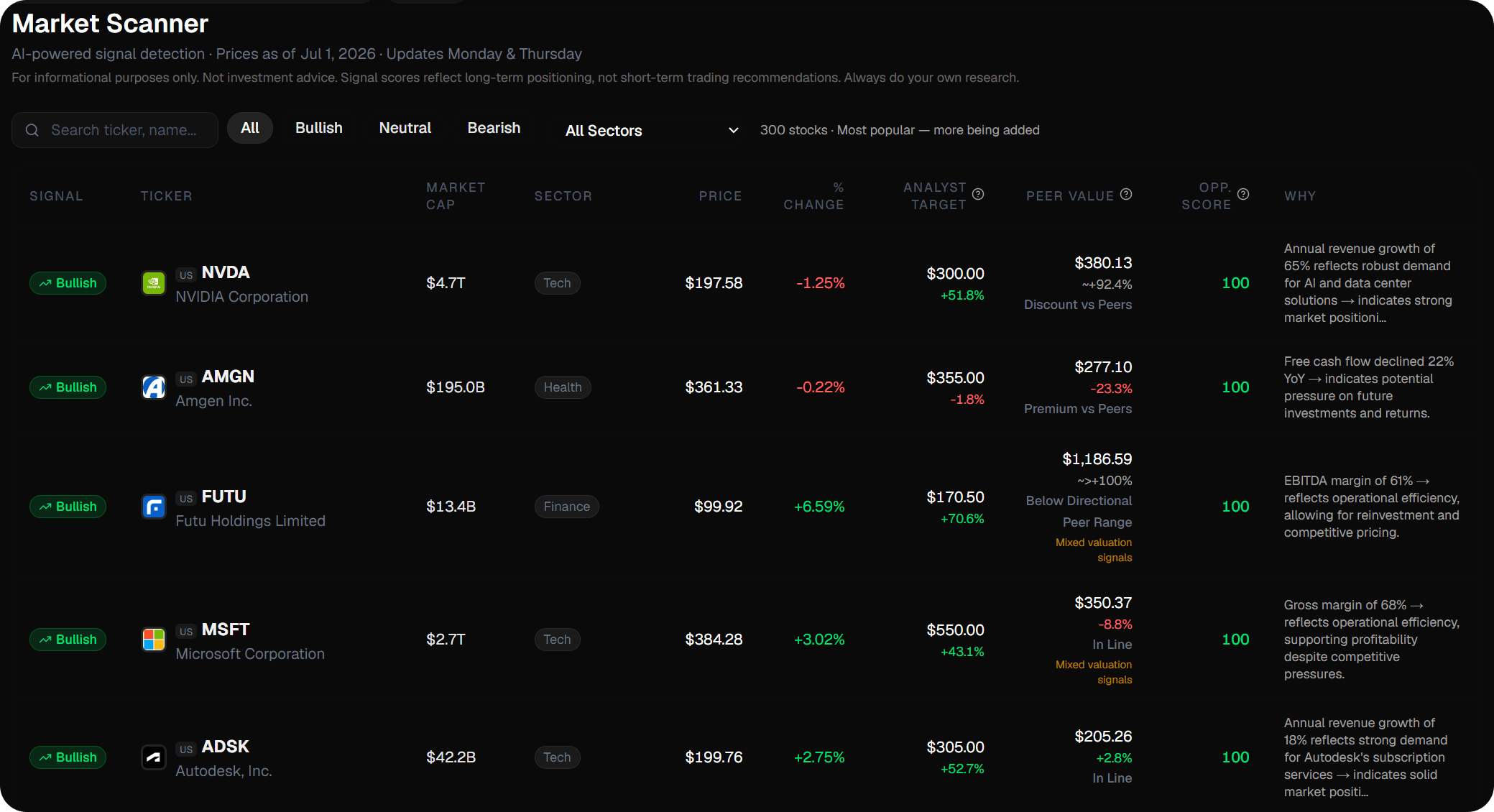1494x812 pixels.
Task: Click the Analyst Target help icon
Action: tap(978, 194)
